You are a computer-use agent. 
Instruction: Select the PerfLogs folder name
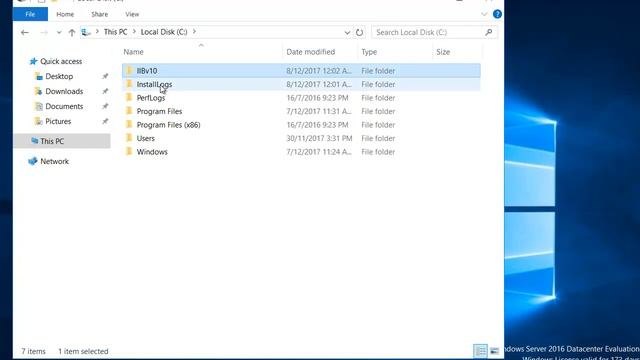pyautogui.click(x=151, y=98)
